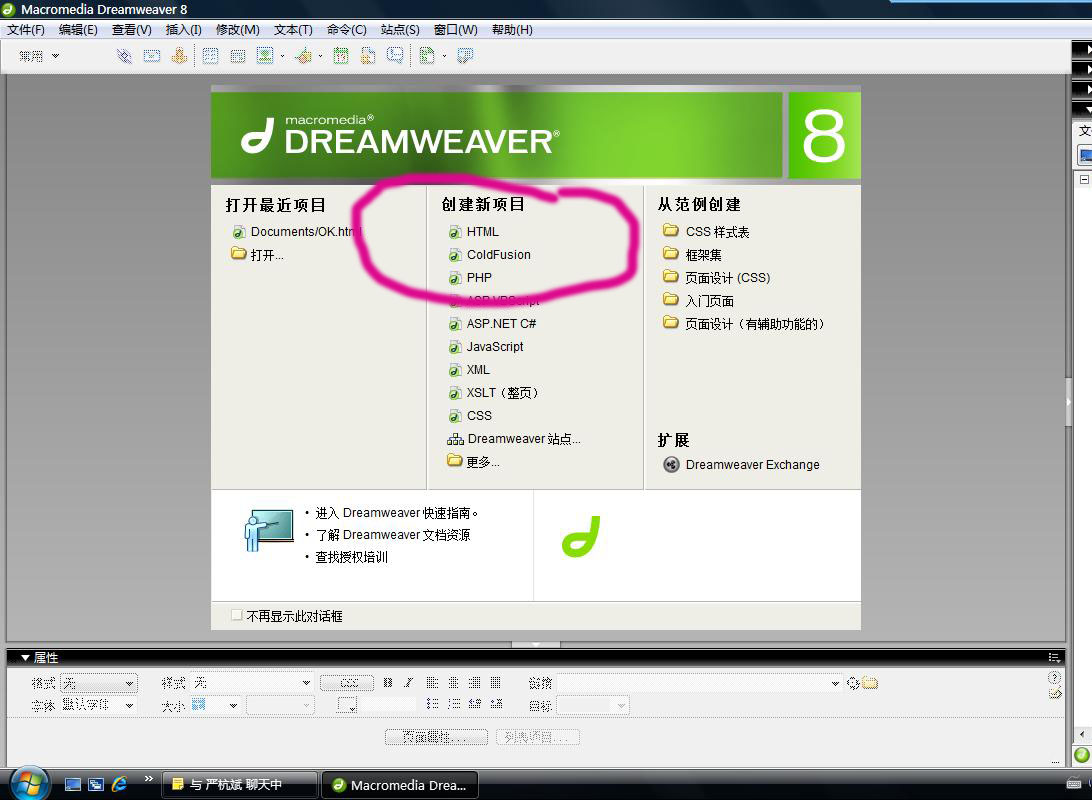
Task: Expand the Templates button dropdown arrow
Action: pos(444,56)
